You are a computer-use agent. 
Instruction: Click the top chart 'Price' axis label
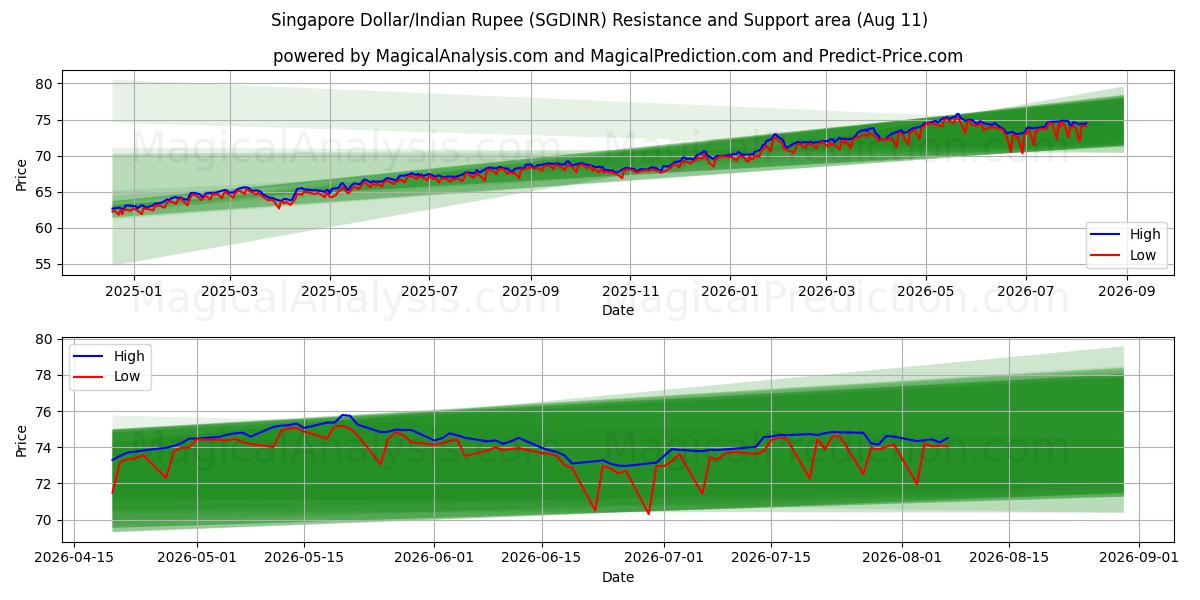pyautogui.click(x=22, y=174)
